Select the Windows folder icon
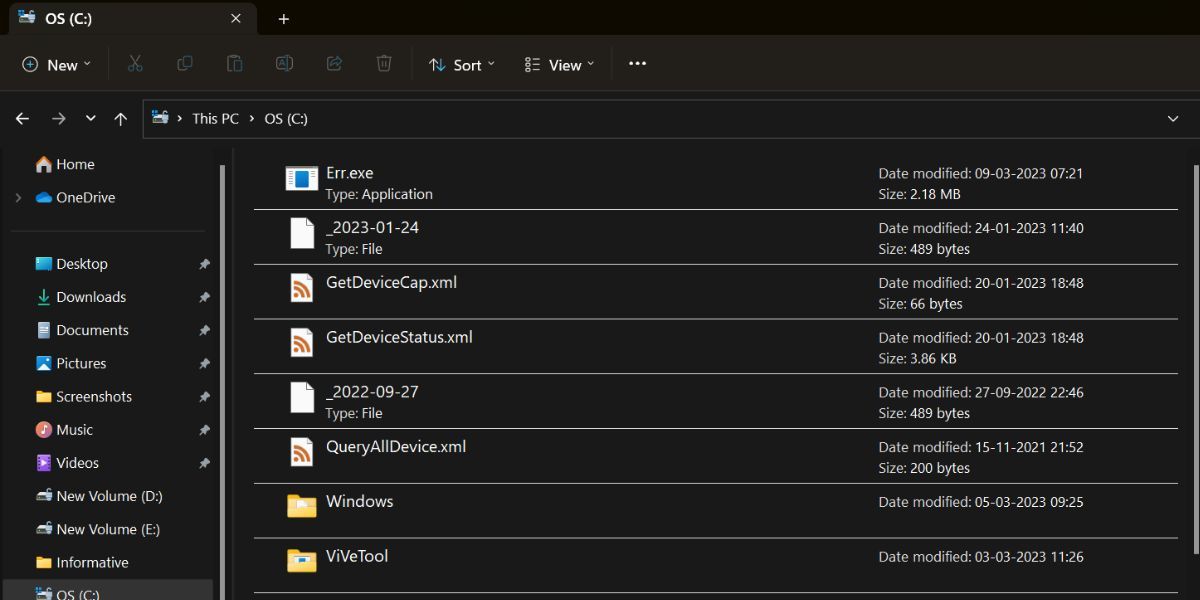 [302, 506]
